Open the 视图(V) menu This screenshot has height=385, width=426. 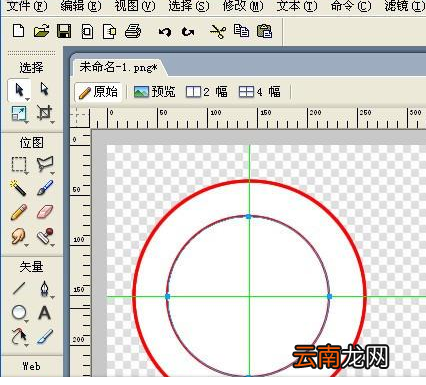[x=135, y=6]
